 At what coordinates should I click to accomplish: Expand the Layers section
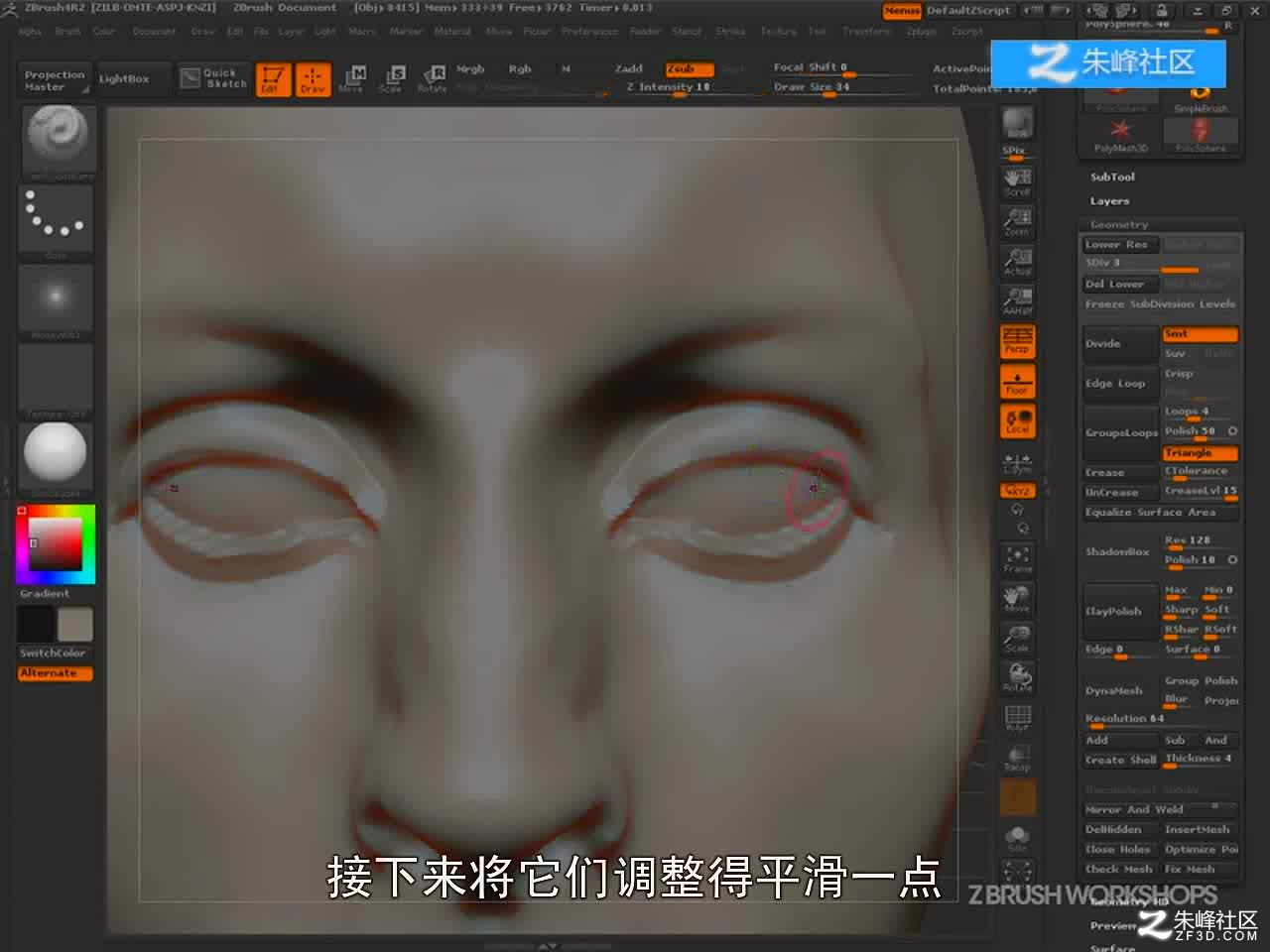click(x=1109, y=201)
